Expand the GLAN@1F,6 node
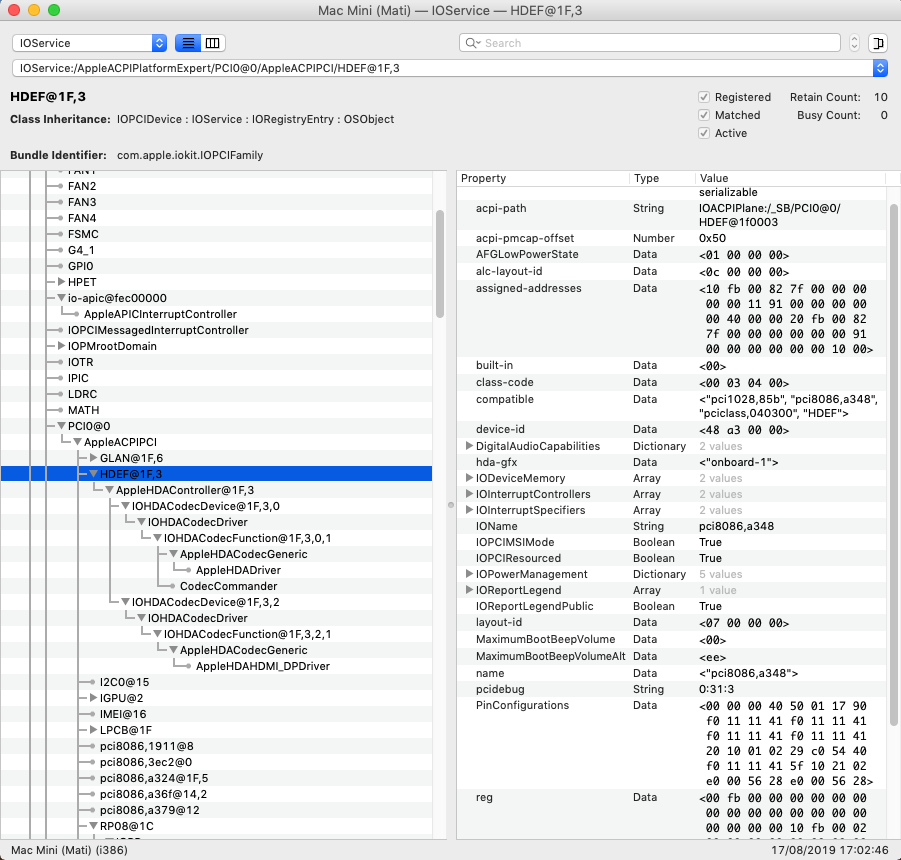Viewport: 901px width, 860px height. coord(93,457)
